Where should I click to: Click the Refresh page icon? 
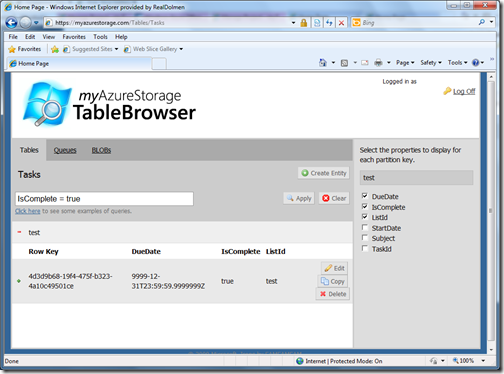pyautogui.click(x=329, y=23)
